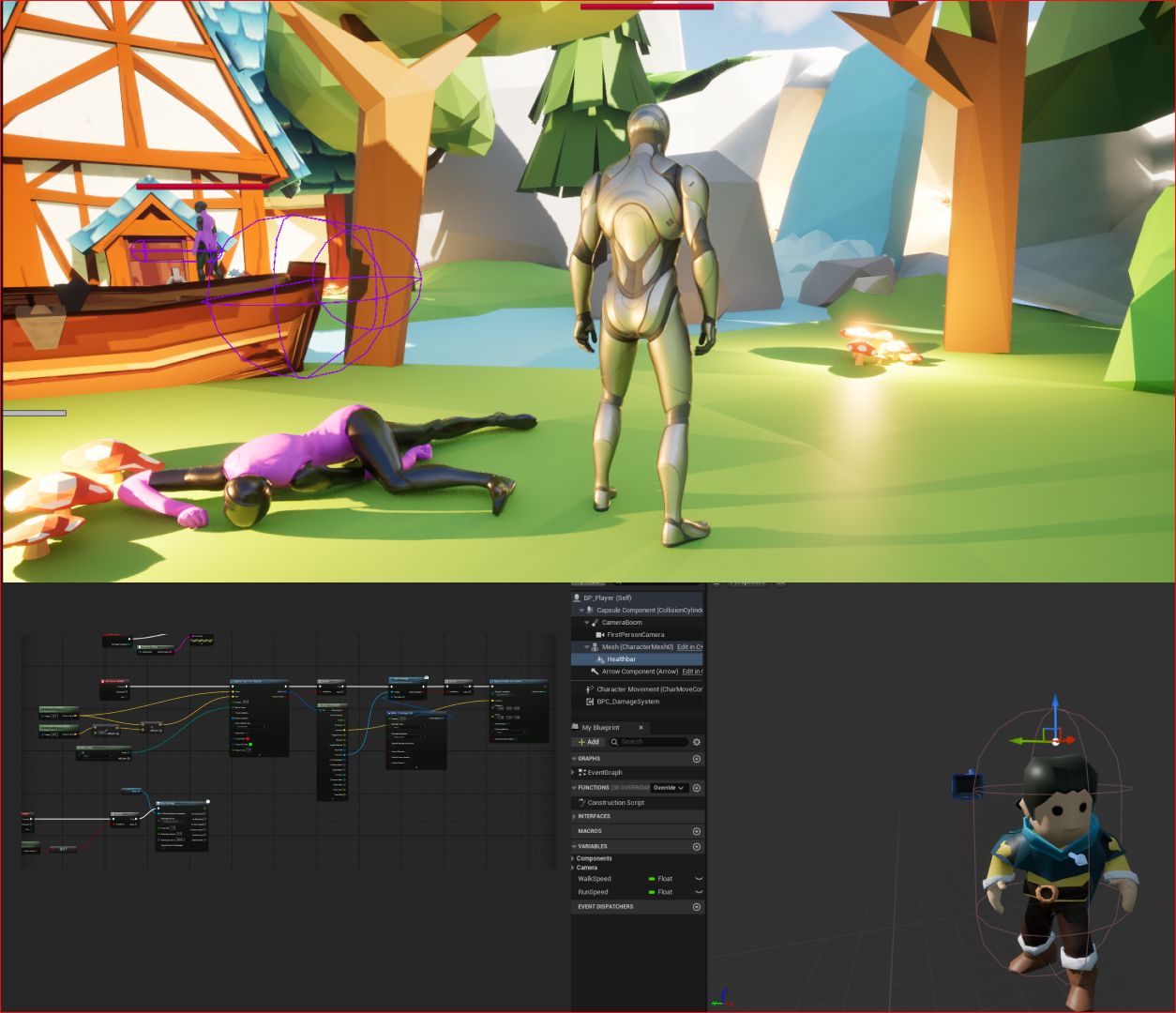
Task: Click the Add button in My Blueprint
Action: click(x=589, y=742)
